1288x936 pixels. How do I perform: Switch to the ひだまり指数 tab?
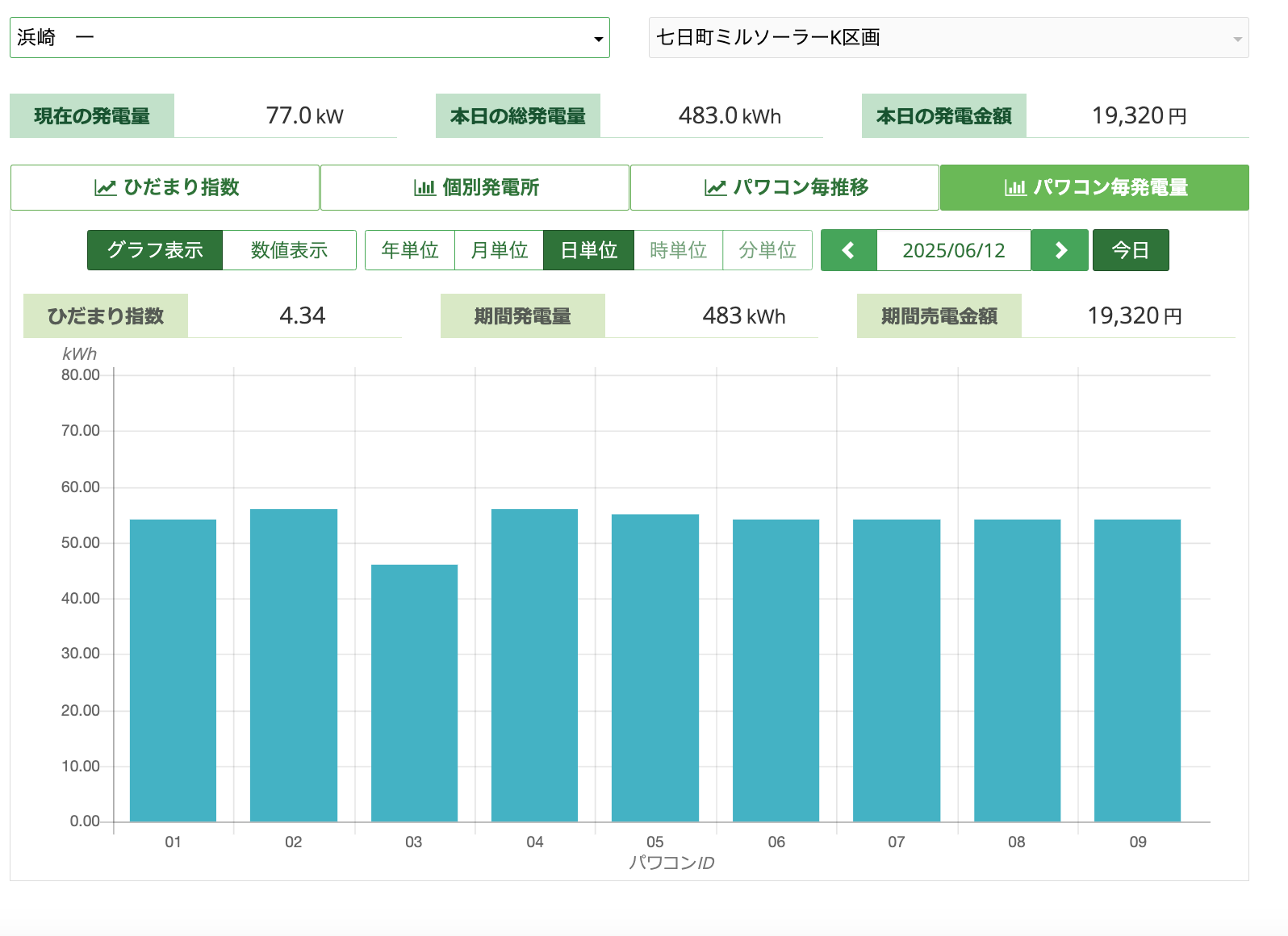click(165, 187)
